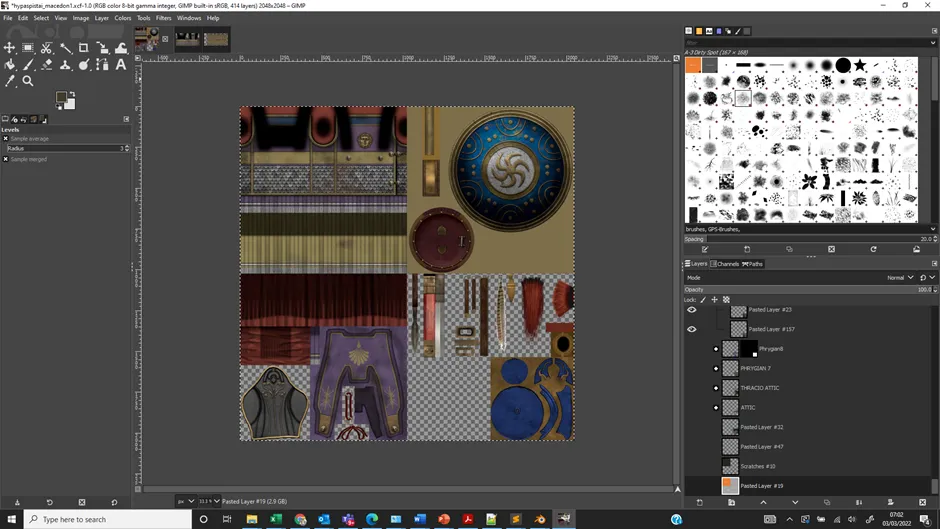Switch to the Channels tab
Viewport: 940px width, 529px height.
click(x=725, y=264)
